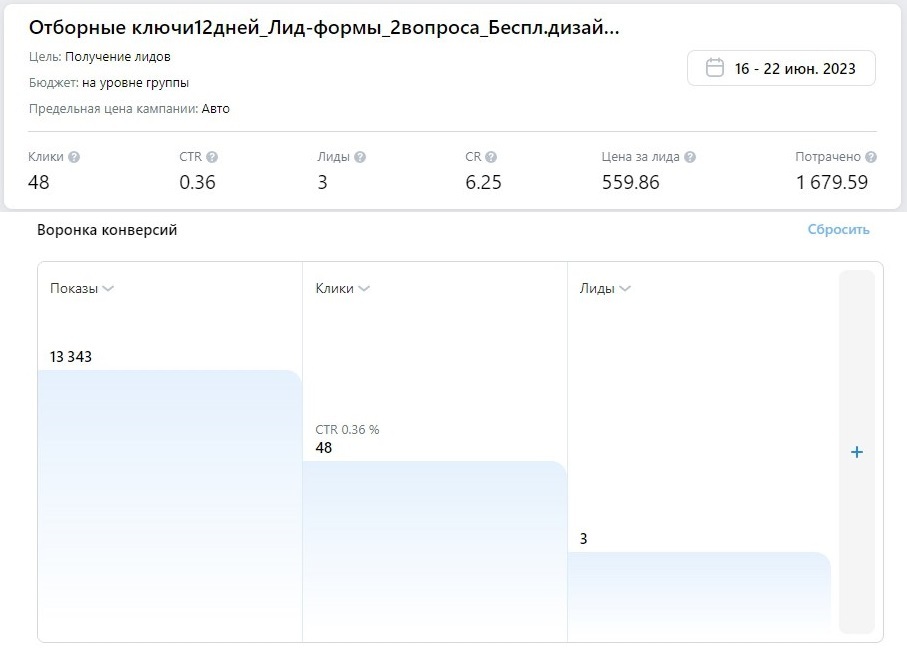Viewport: 907px width, 648px height.
Task: Expand the Лиды funnel column dropdown
Action: tap(625, 289)
